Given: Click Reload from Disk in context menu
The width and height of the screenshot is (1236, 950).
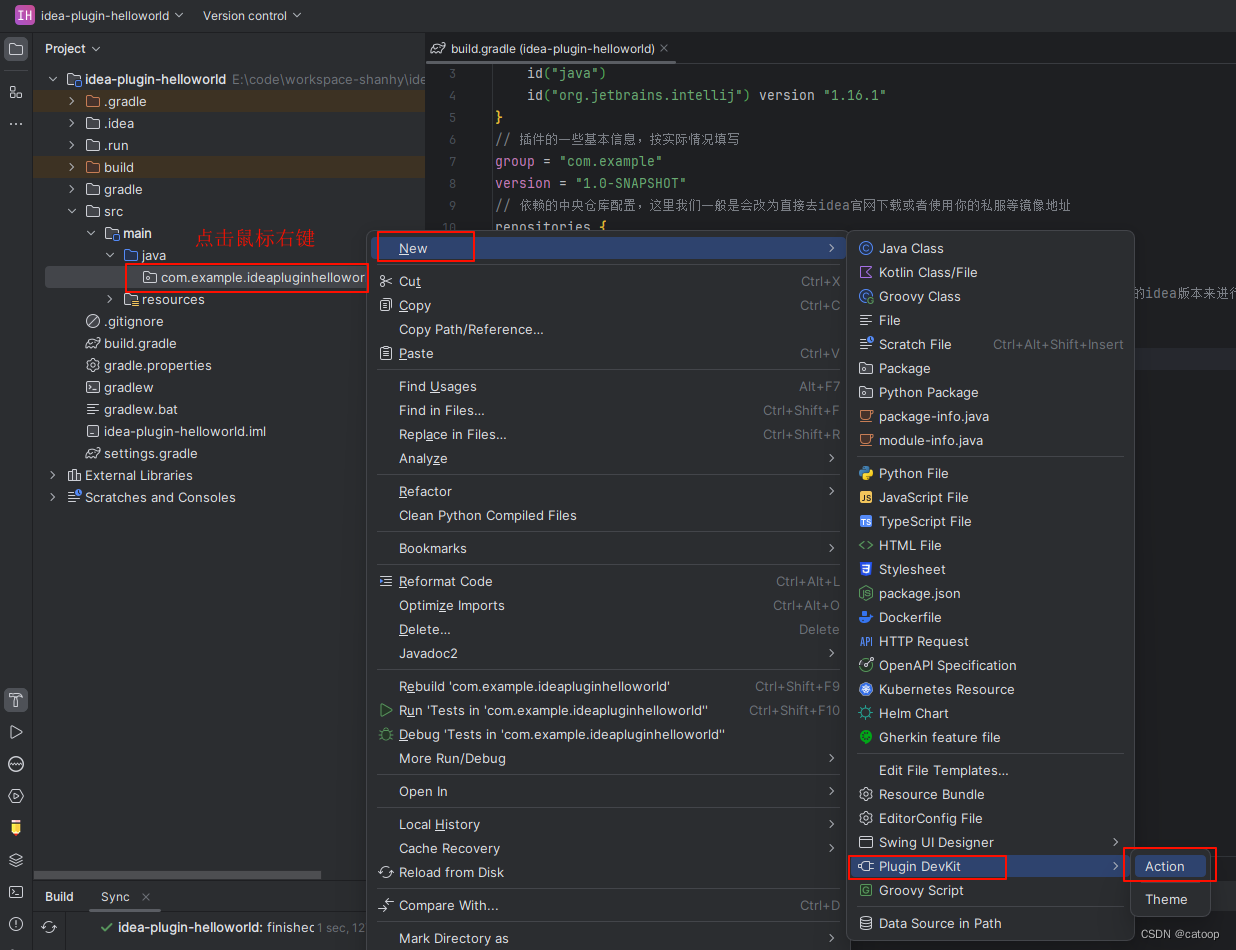Looking at the screenshot, I should point(451,872).
